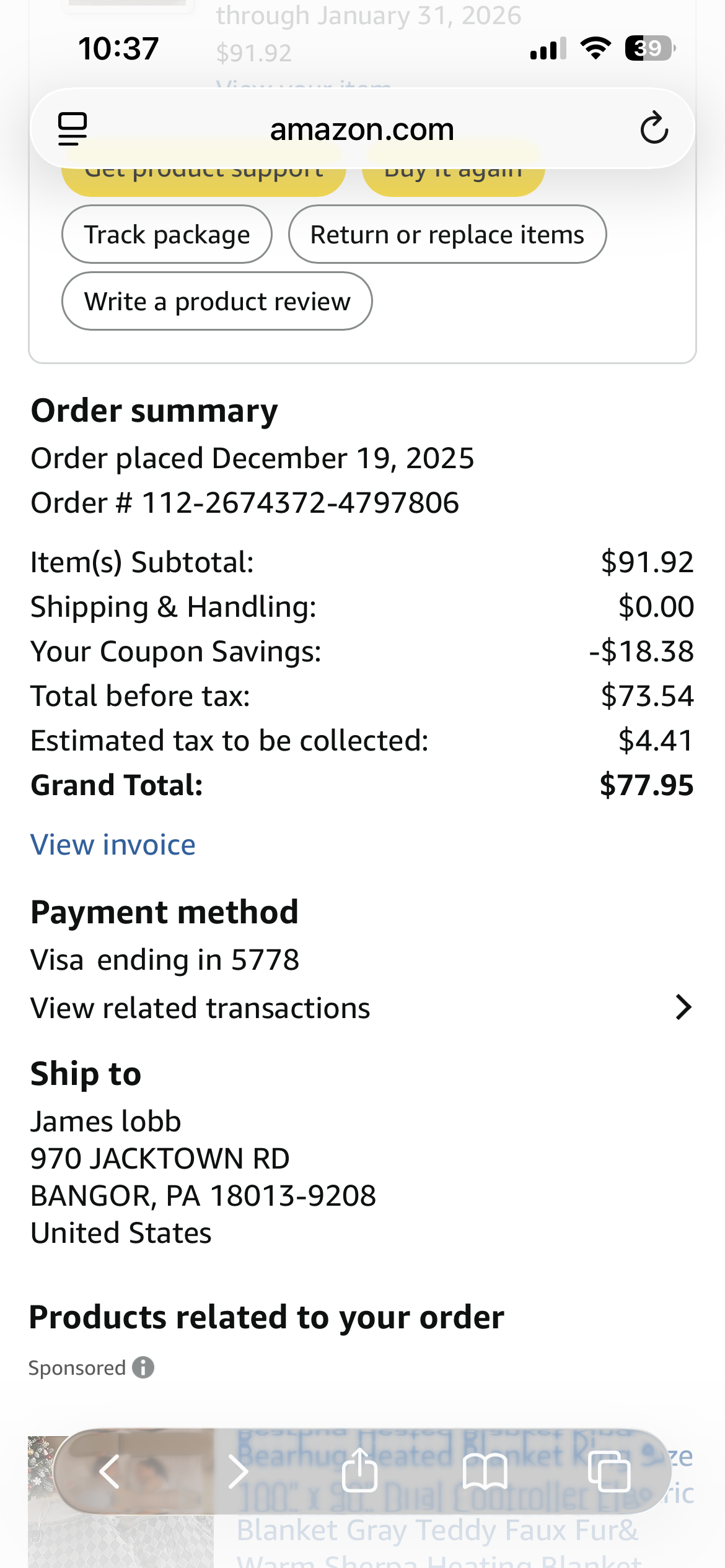This screenshot has width=725, height=1568.
Task: Tap the Safari reload page icon
Action: pyautogui.click(x=654, y=128)
